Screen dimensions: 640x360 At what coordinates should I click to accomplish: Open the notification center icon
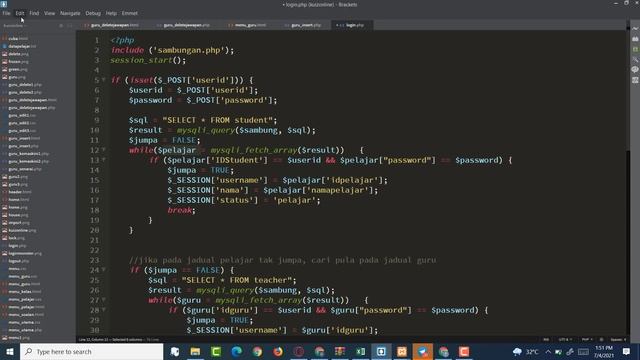tap(627, 351)
